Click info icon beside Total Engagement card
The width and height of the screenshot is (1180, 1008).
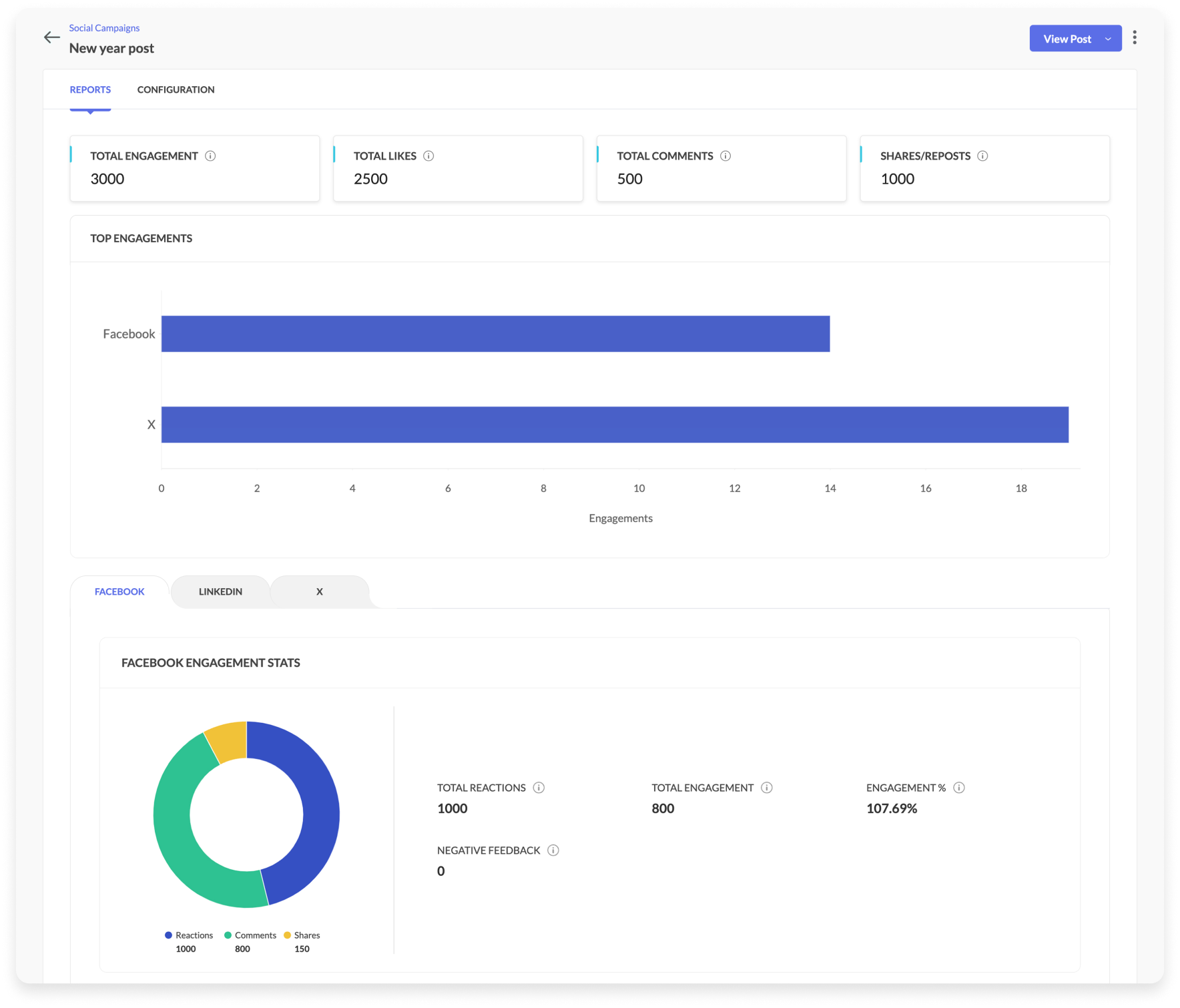tap(210, 156)
